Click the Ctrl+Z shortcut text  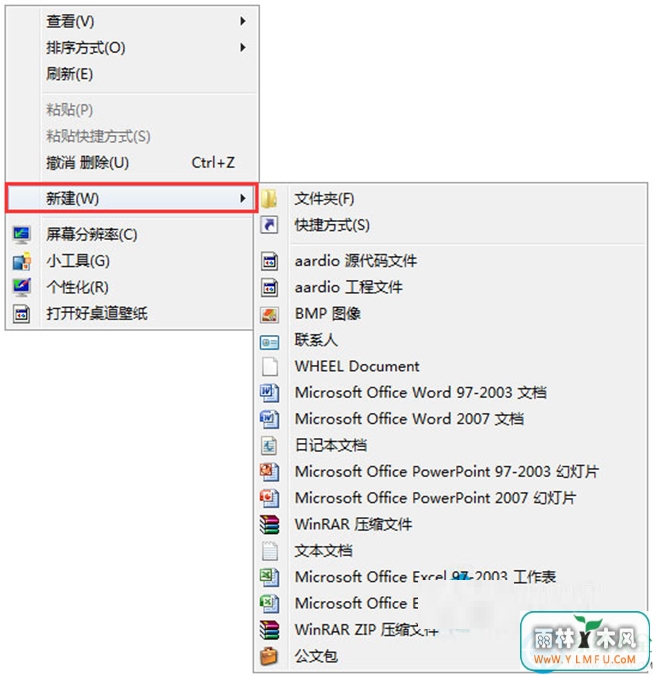click(x=213, y=163)
